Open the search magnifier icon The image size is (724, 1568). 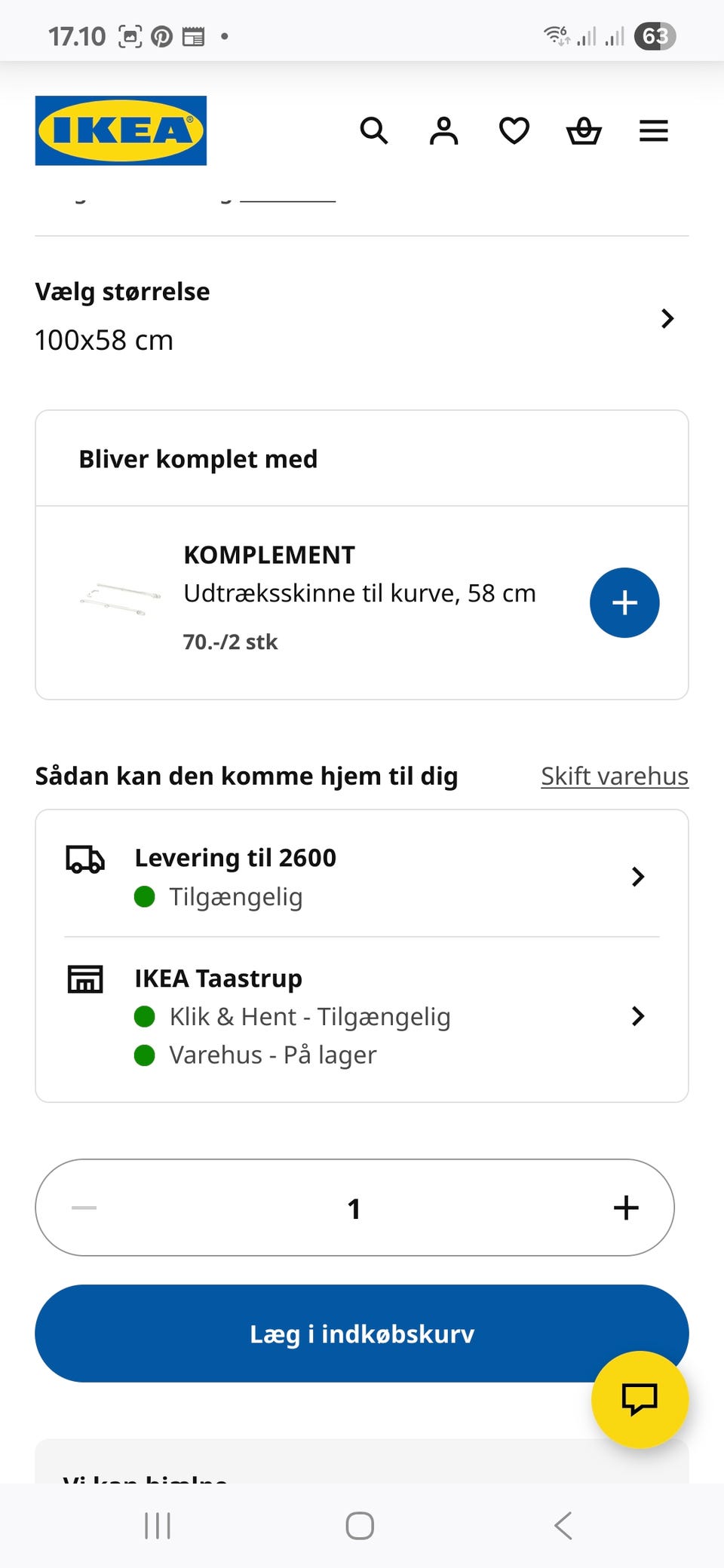(x=373, y=130)
